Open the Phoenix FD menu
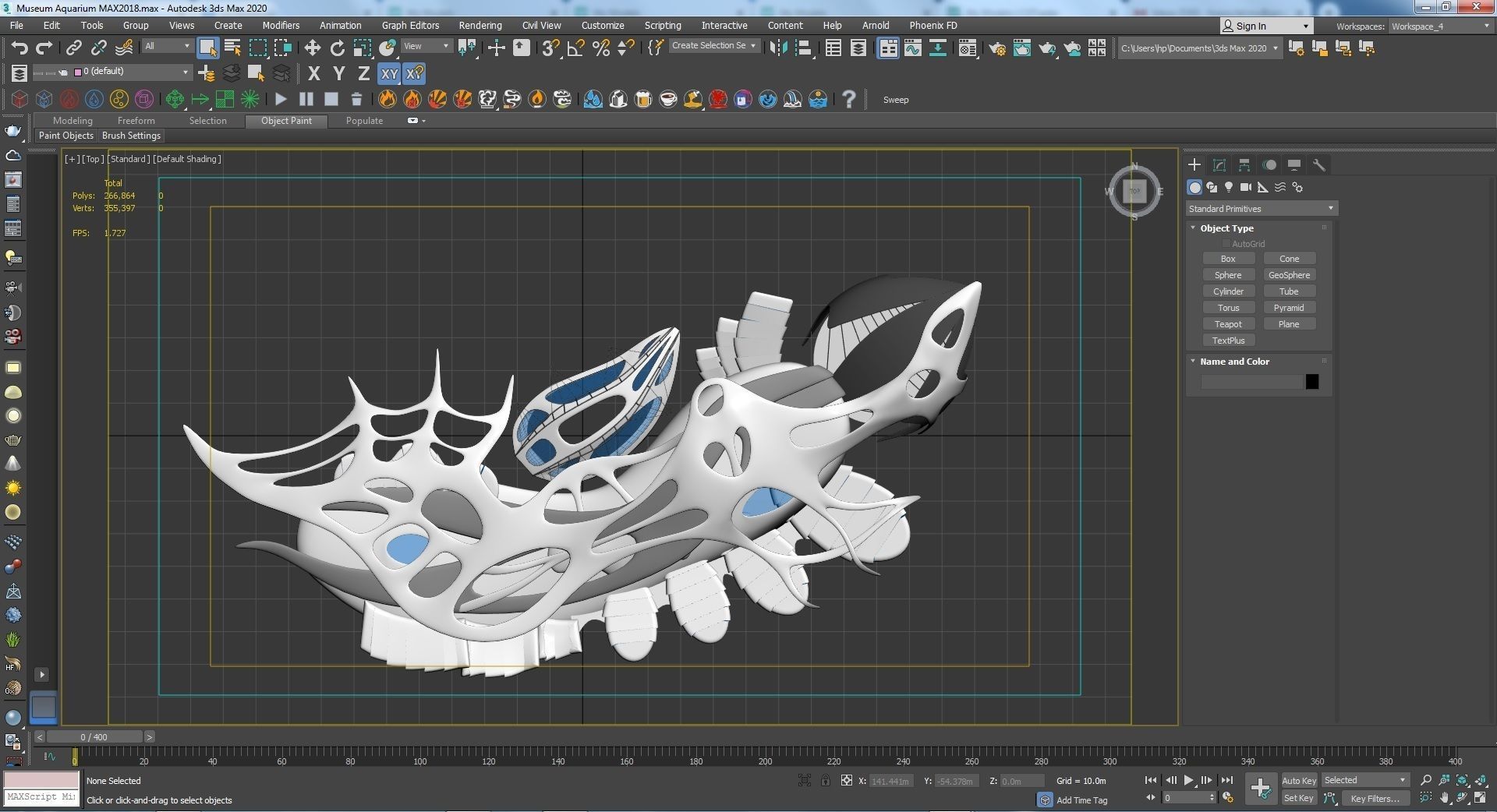This screenshot has width=1497, height=812. point(933,26)
